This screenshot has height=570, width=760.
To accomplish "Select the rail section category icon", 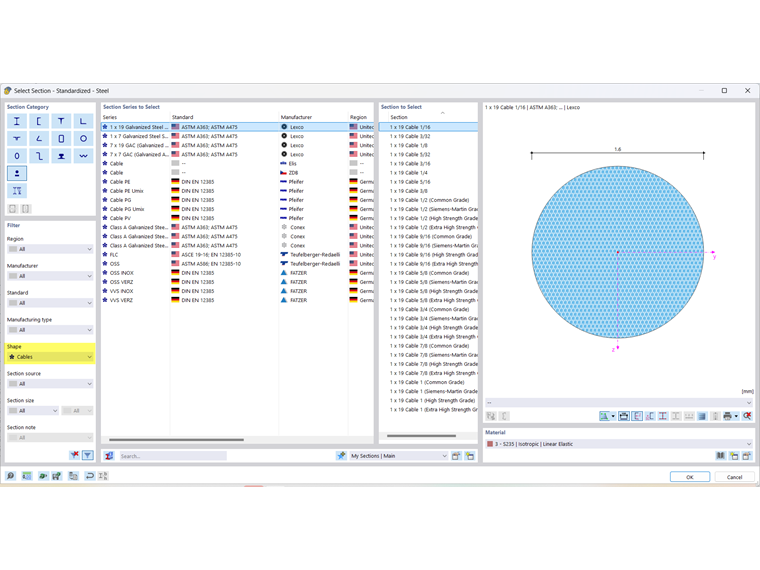I will coord(61,156).
